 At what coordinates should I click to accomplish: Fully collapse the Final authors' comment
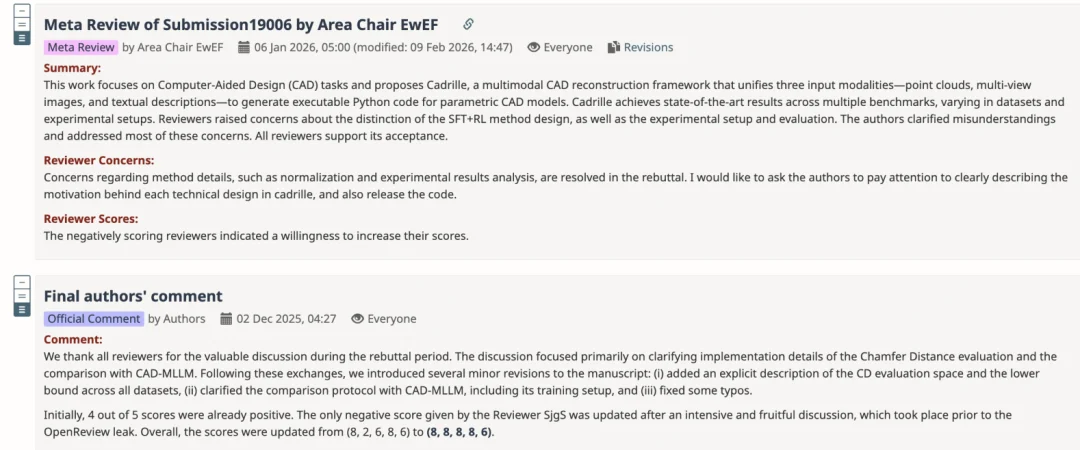point(21,282)
